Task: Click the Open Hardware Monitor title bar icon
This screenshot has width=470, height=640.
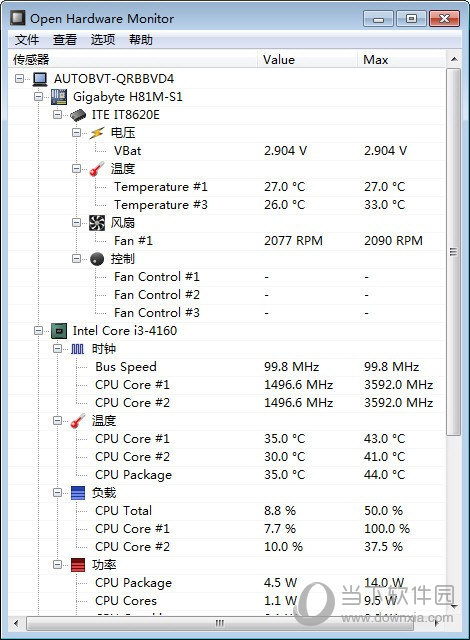Action: click(17, 18)
